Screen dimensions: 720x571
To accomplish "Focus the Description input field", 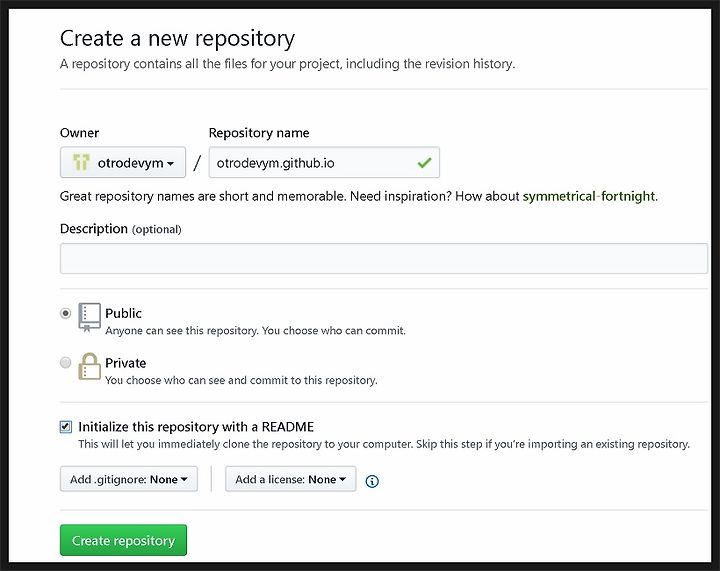I will click(x=383, y=258).
